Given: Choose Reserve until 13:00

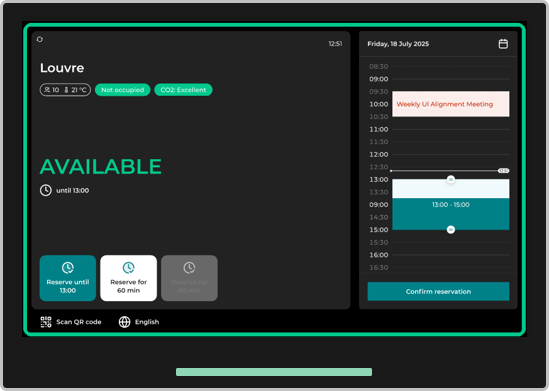Looking at the screenshot, I should point(68,278).
